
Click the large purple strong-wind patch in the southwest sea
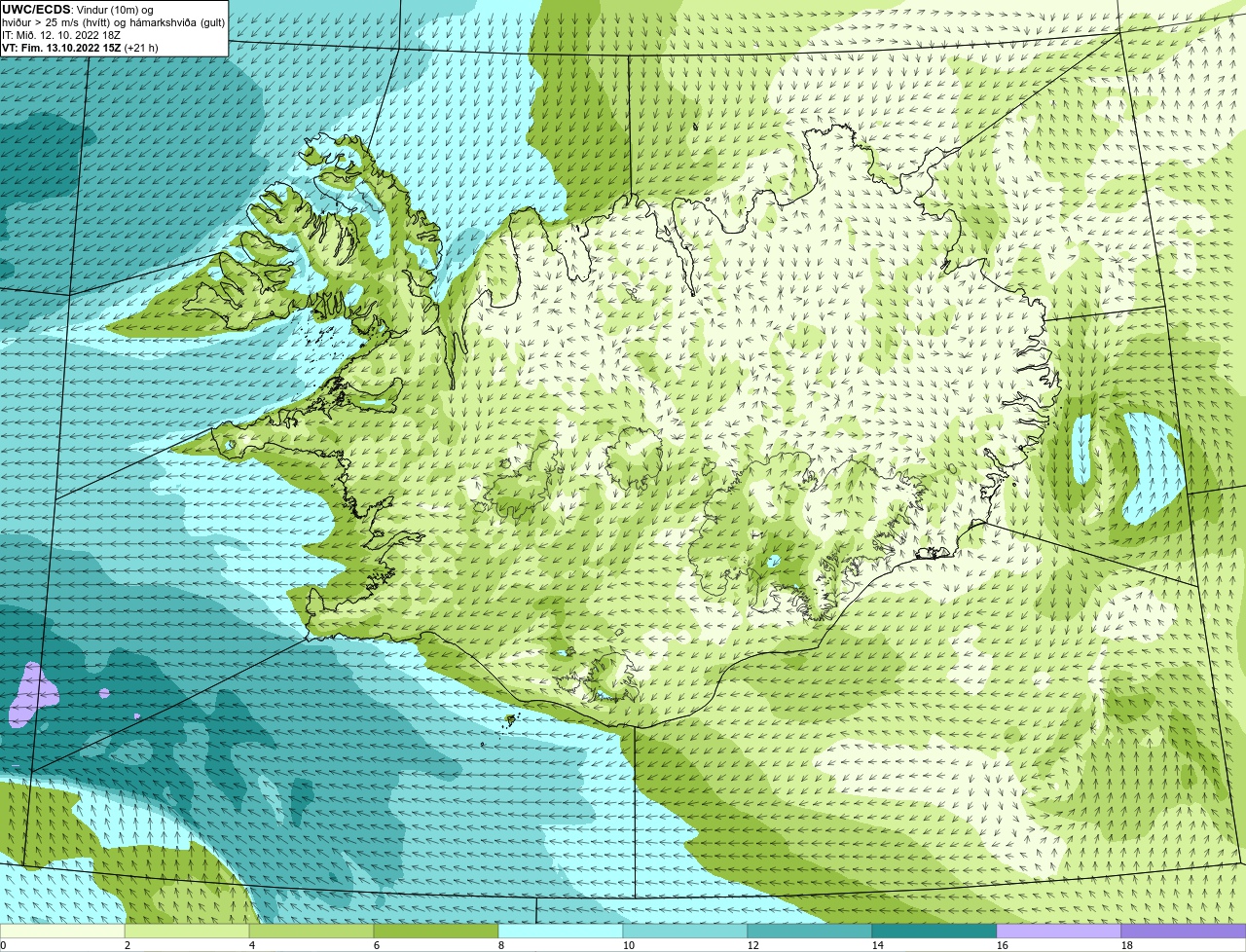pos(32,694)
